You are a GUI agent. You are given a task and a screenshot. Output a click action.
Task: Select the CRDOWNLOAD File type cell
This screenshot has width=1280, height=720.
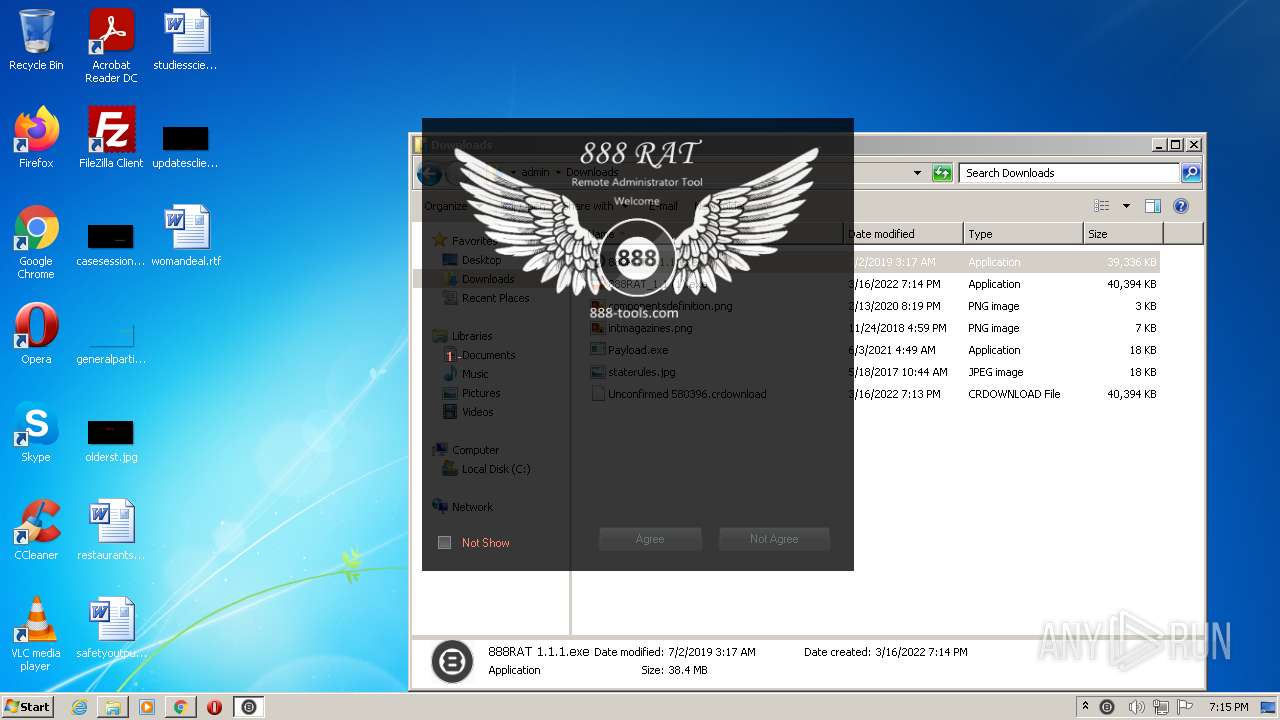tap(1014, 394)
